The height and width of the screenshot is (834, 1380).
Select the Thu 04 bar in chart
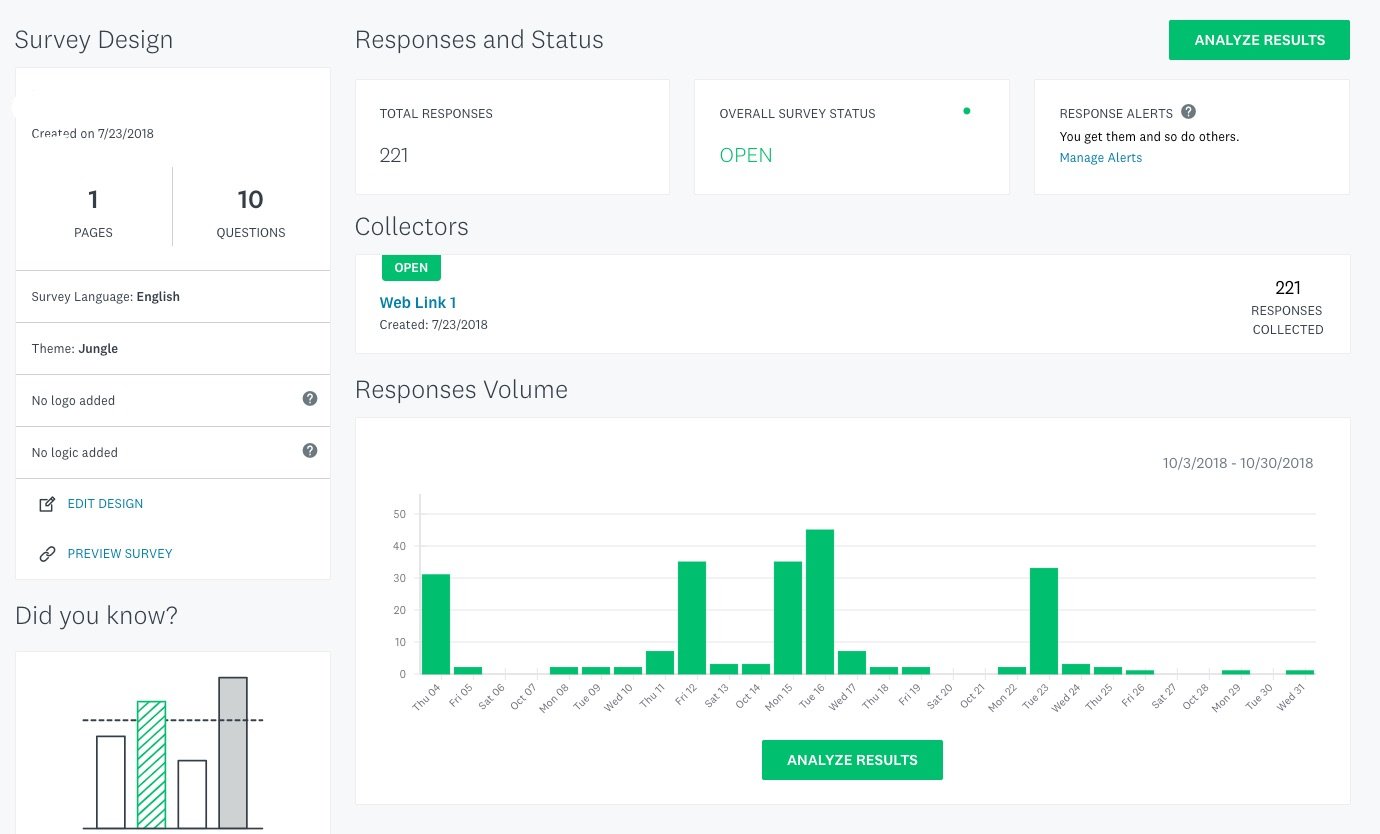click(x=436, y=624)
